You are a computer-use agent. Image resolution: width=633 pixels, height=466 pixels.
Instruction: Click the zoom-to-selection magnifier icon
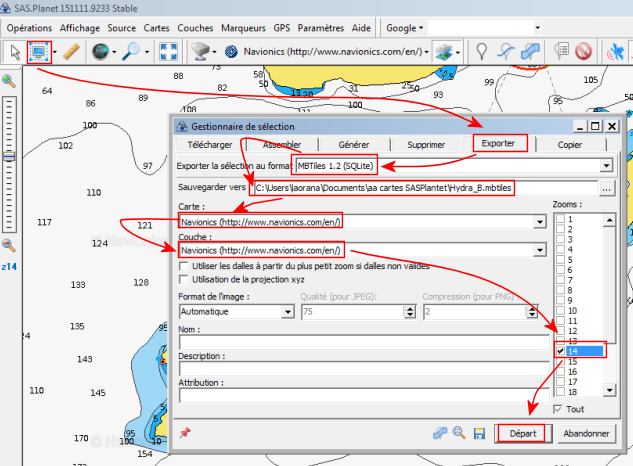459,433
